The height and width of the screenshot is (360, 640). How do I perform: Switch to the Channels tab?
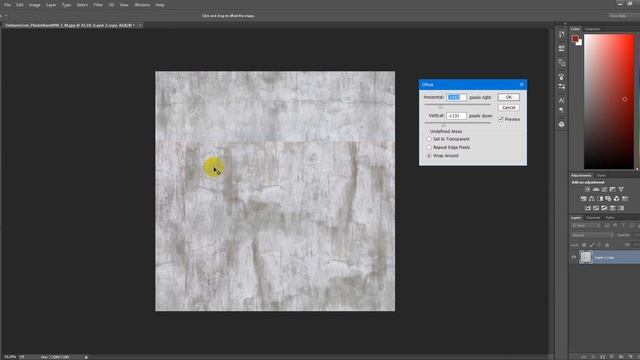point(593,218)
